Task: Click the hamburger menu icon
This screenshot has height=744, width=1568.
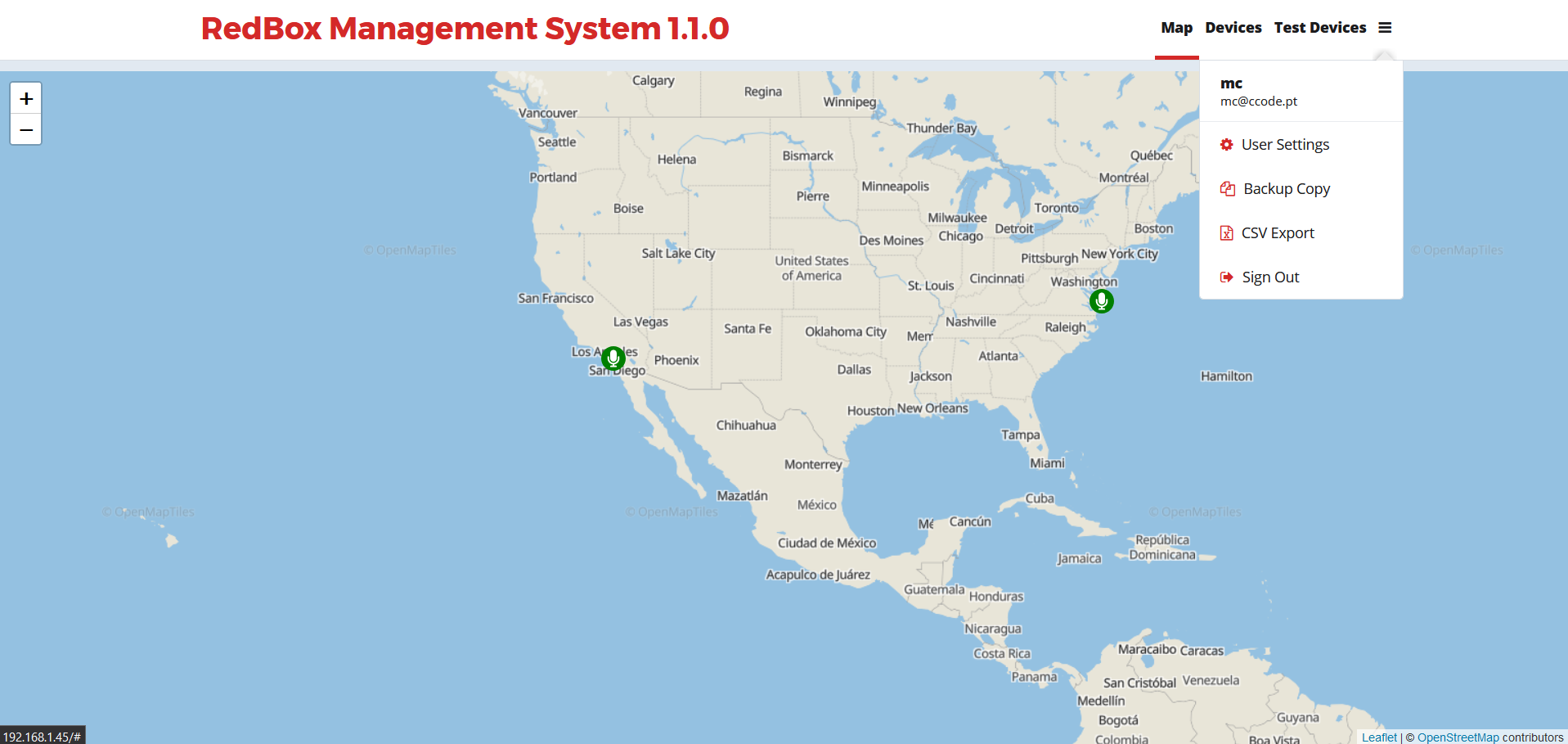Action: [1385, 28]
